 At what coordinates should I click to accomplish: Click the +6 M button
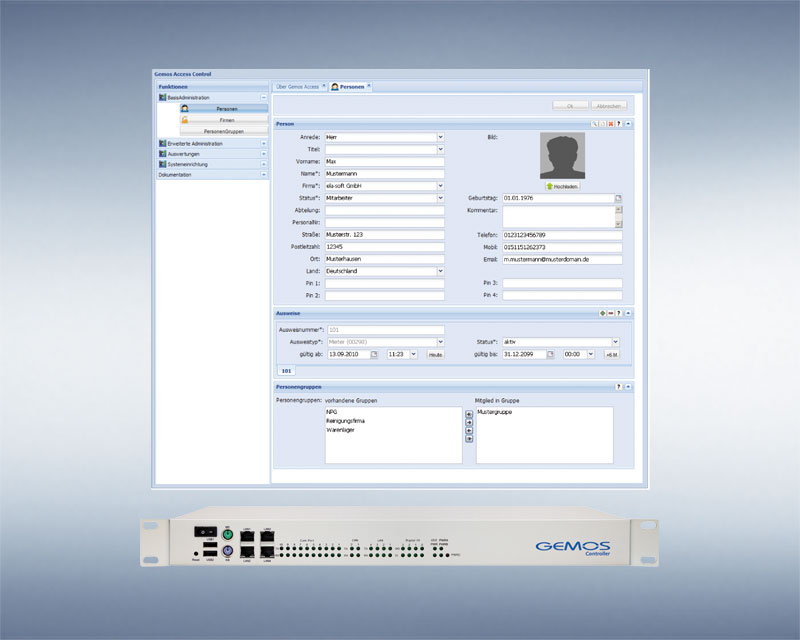coord(612,355)
